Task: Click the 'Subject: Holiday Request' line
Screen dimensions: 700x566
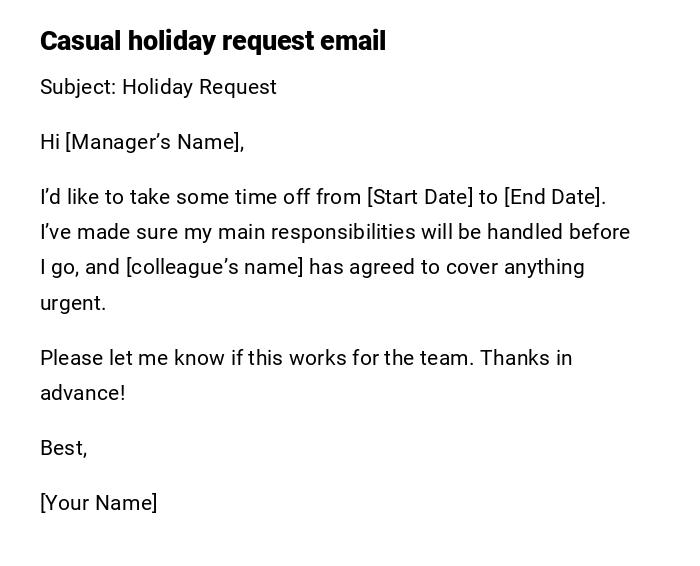Action: pos(158,87)
